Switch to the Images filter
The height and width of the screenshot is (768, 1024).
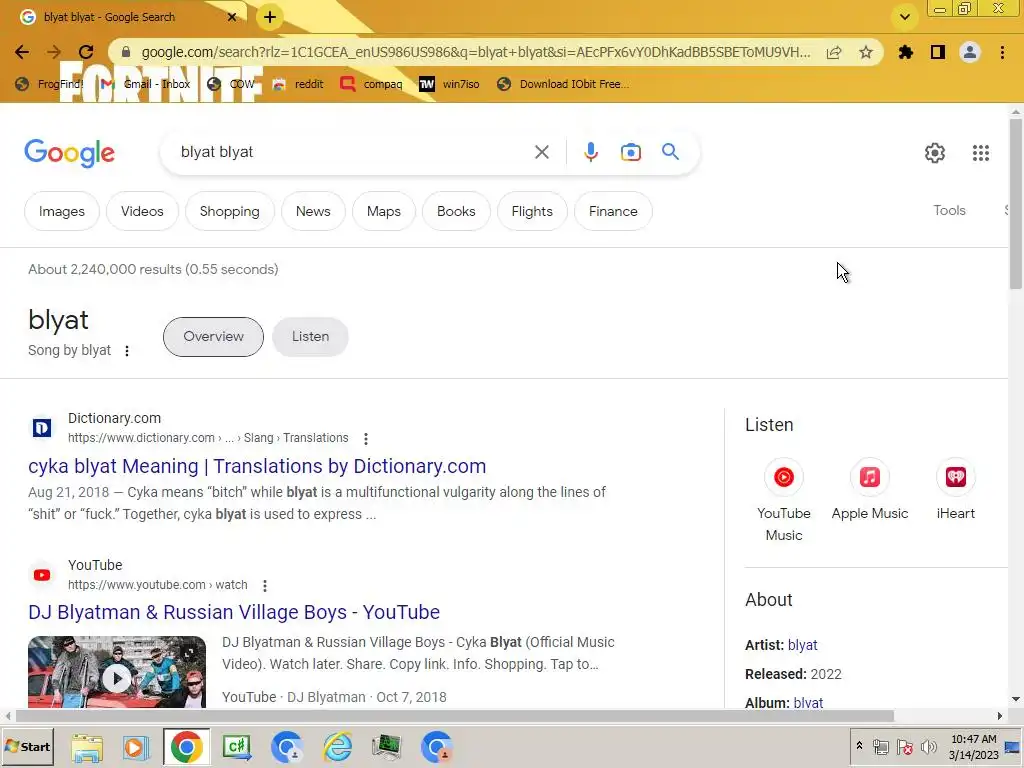[x=61, y=211]
